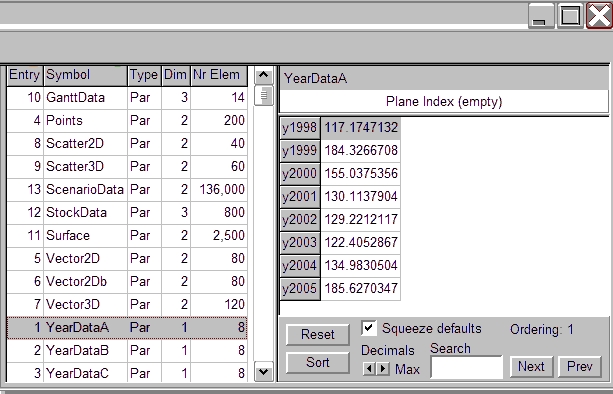Click the Ordering: 1 label
The height and width of the screenshot is (394, 613).
(x=542, y=330)
